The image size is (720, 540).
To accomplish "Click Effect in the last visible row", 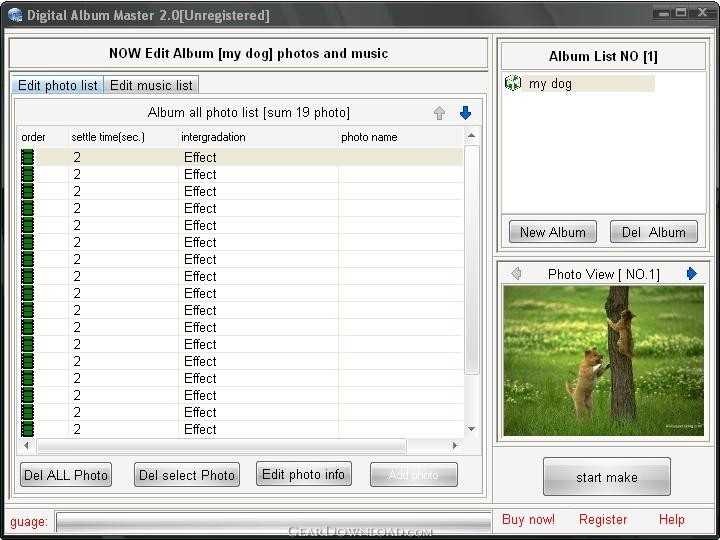I will pyautogui.click(x=200, y=429).
